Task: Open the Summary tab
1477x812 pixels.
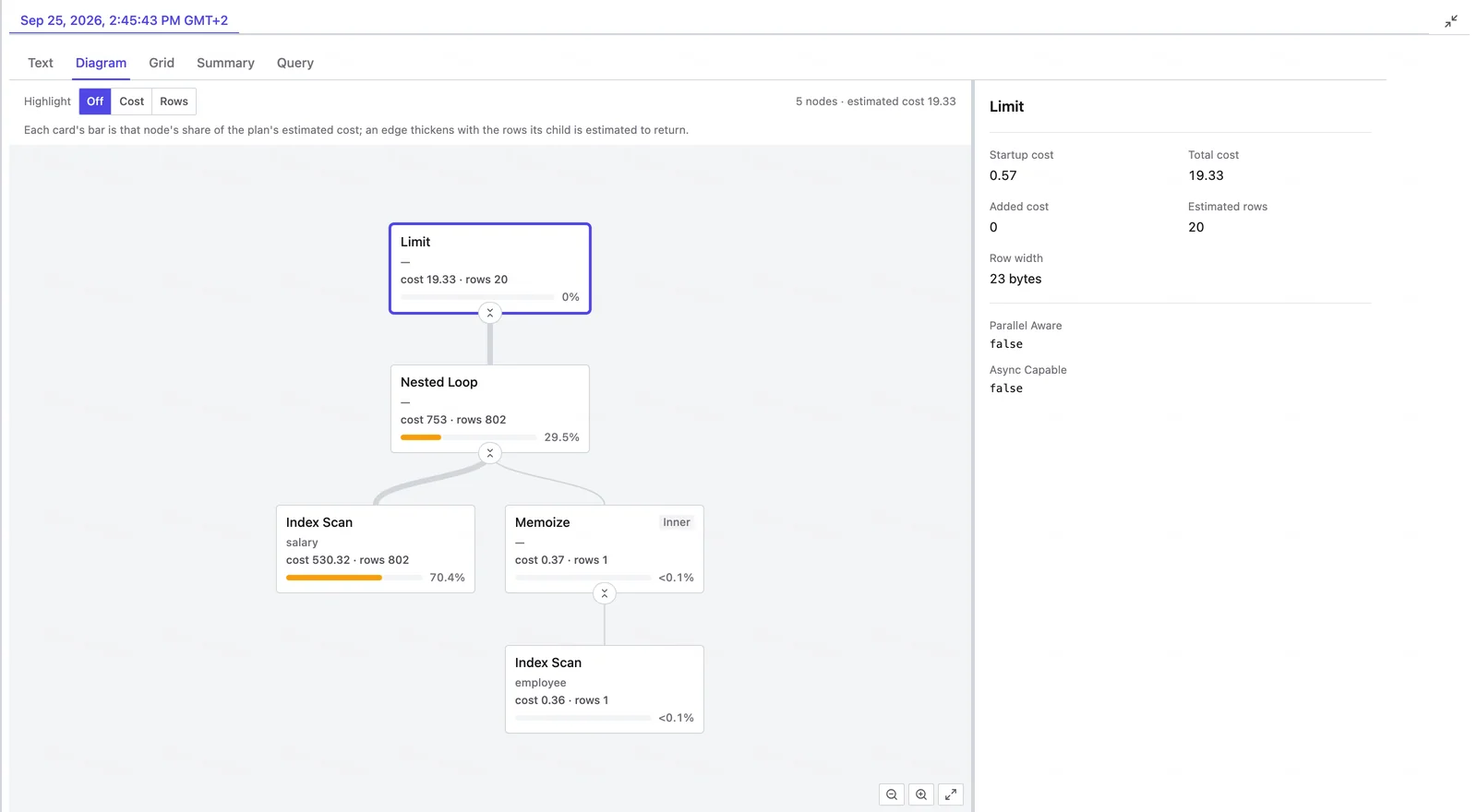Action: tap(225, 63)
